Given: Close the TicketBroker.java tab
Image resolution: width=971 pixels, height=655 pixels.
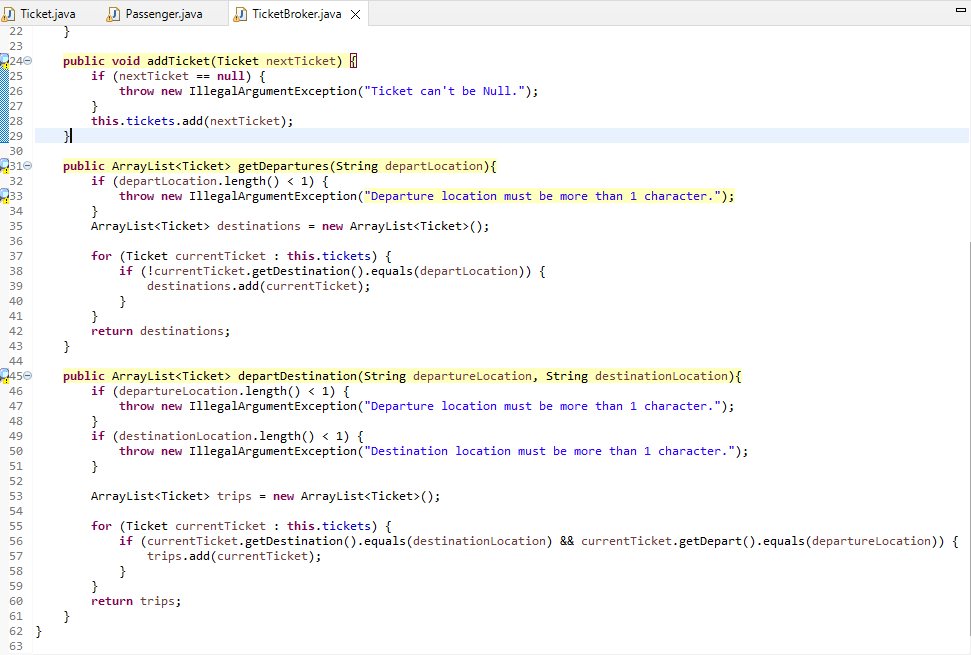Looking at the screenshot, I should (x=356, y=14).
